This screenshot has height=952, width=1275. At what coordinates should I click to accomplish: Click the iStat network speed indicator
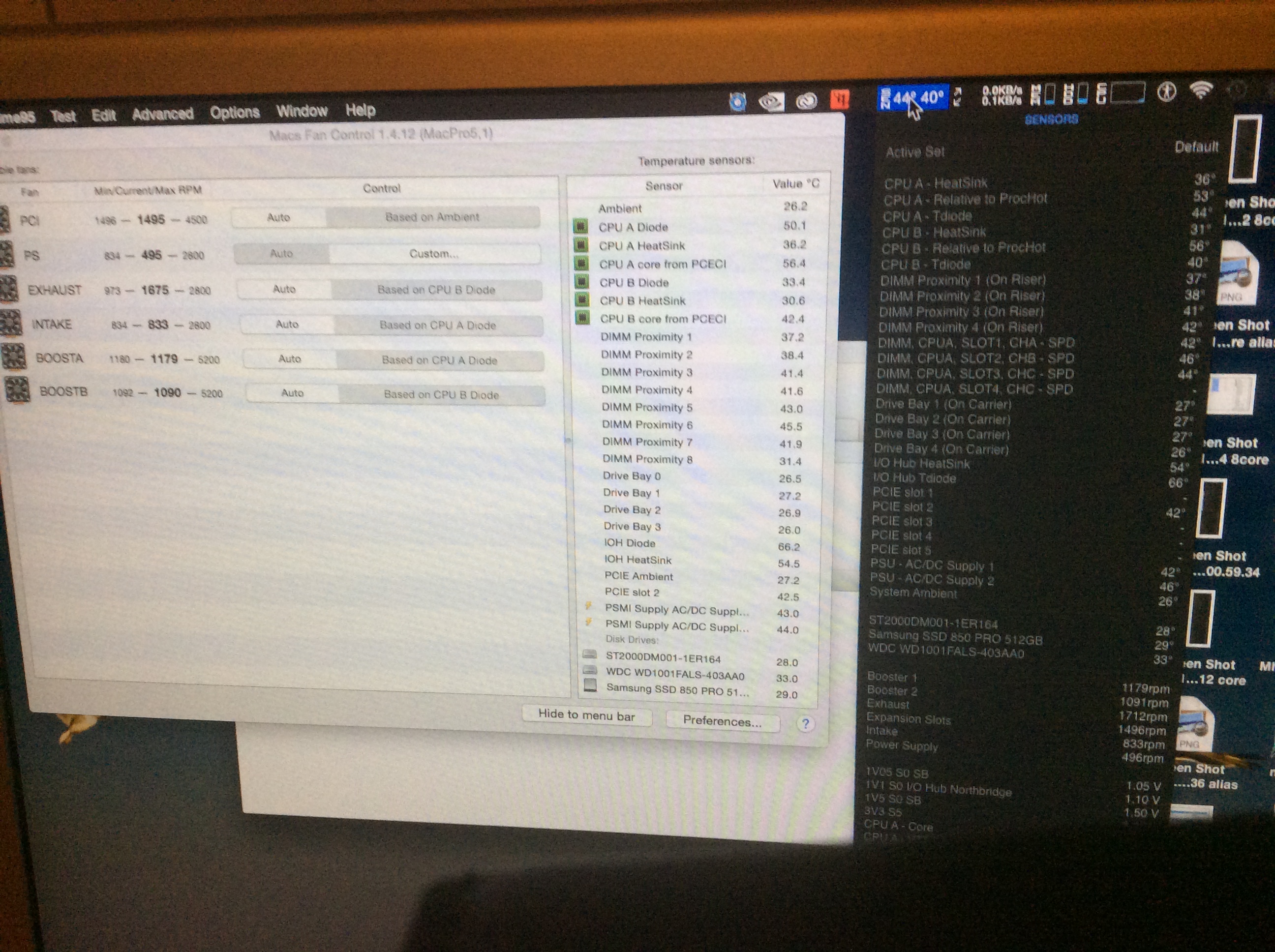1002,95
